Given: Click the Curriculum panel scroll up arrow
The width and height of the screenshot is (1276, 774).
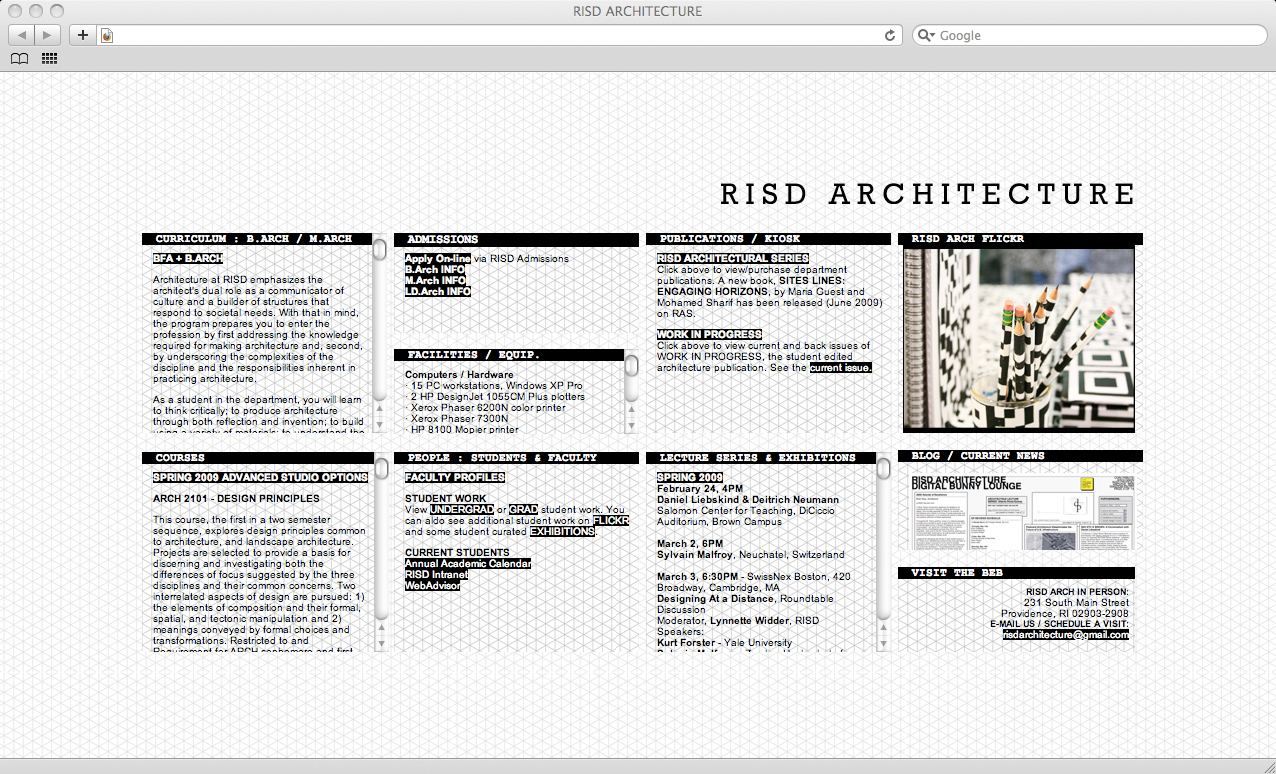Looking at the screenshot, I should [x=380, y=408].
